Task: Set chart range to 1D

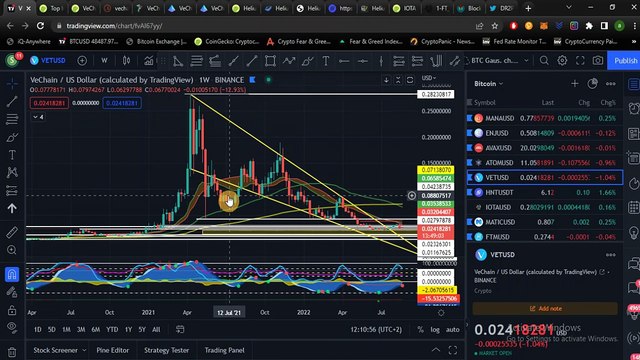Action: (x=38, y=329)
